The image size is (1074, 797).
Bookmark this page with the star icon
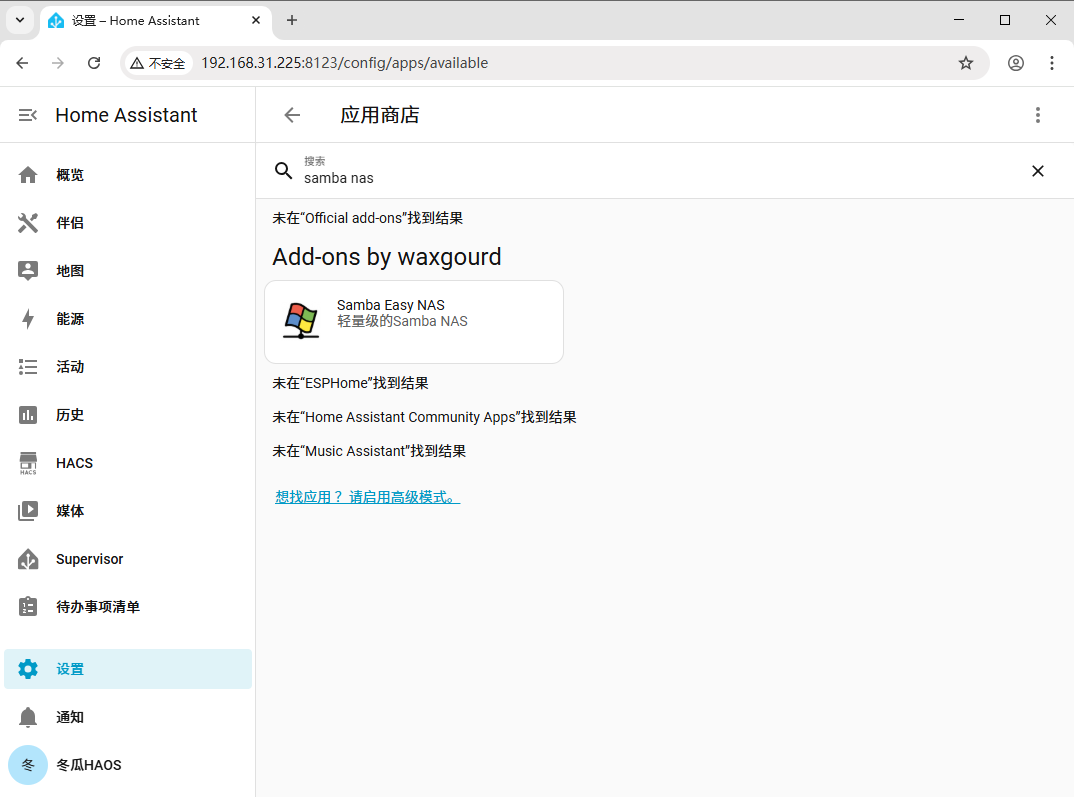pyautogui.click(x=966, y=63)
